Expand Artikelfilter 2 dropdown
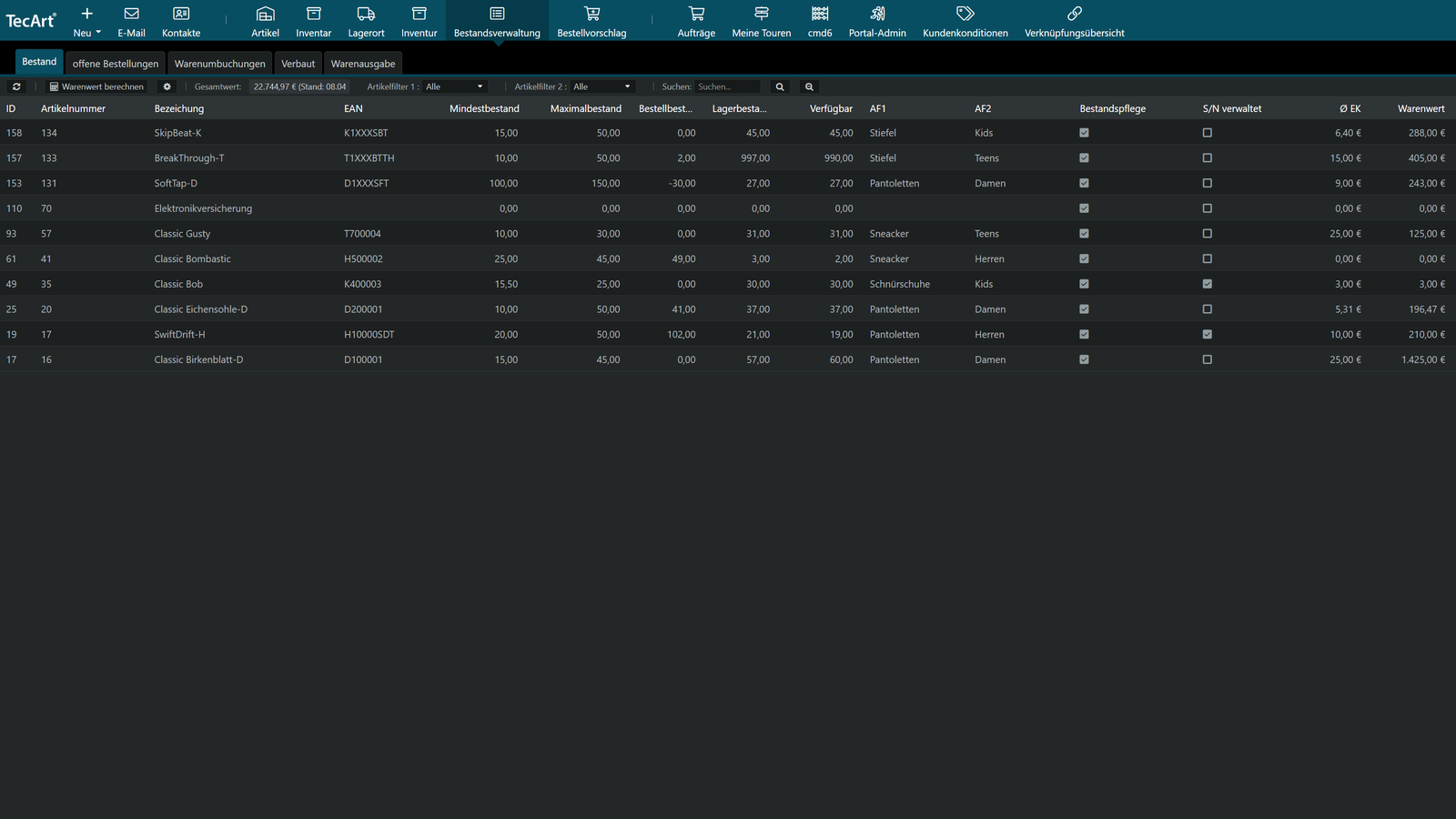This screenshot has width=1456, height=819. coord(602,86)
